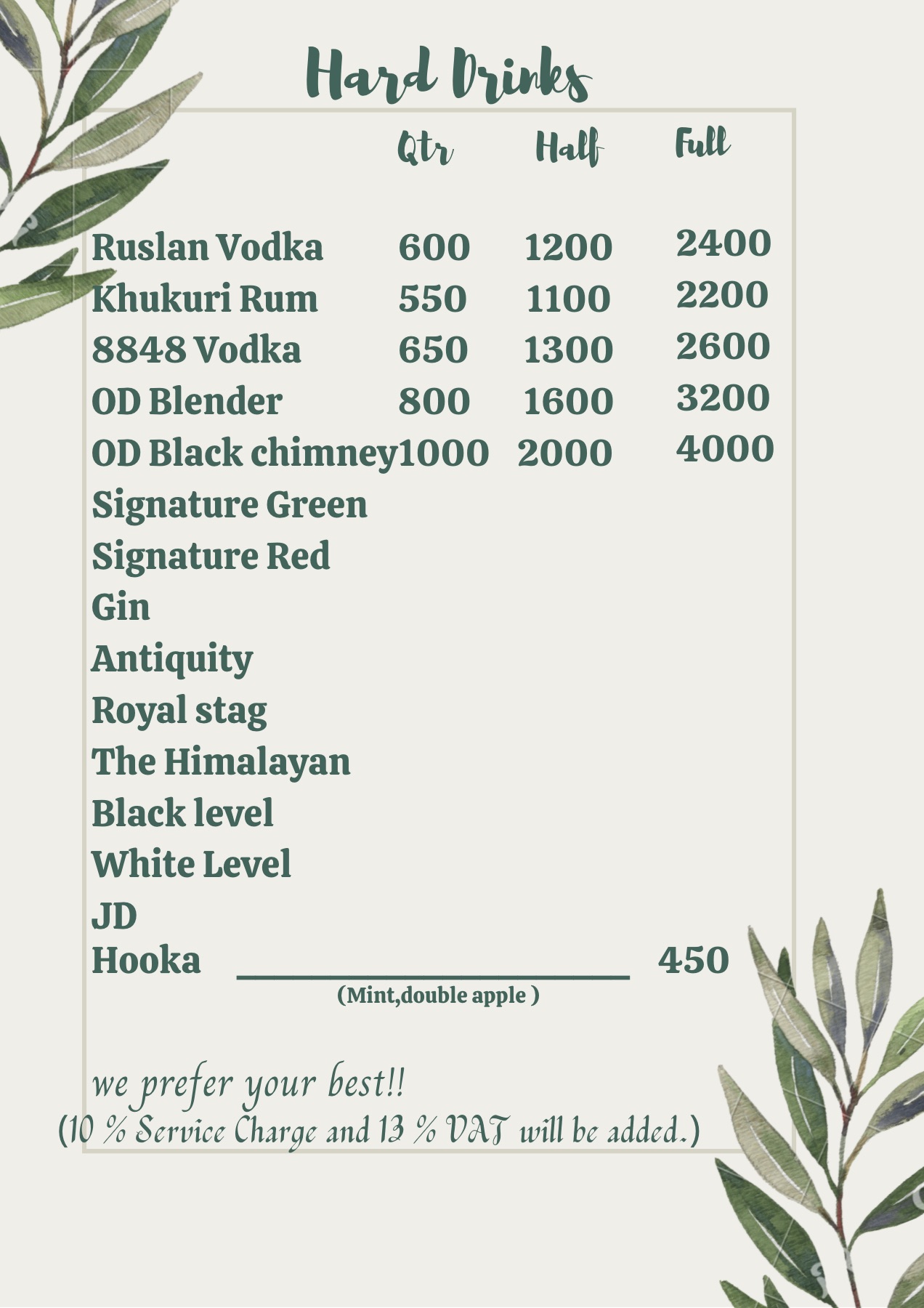
Task: Pick the Gin menu entry
Action: click(121, 607)
